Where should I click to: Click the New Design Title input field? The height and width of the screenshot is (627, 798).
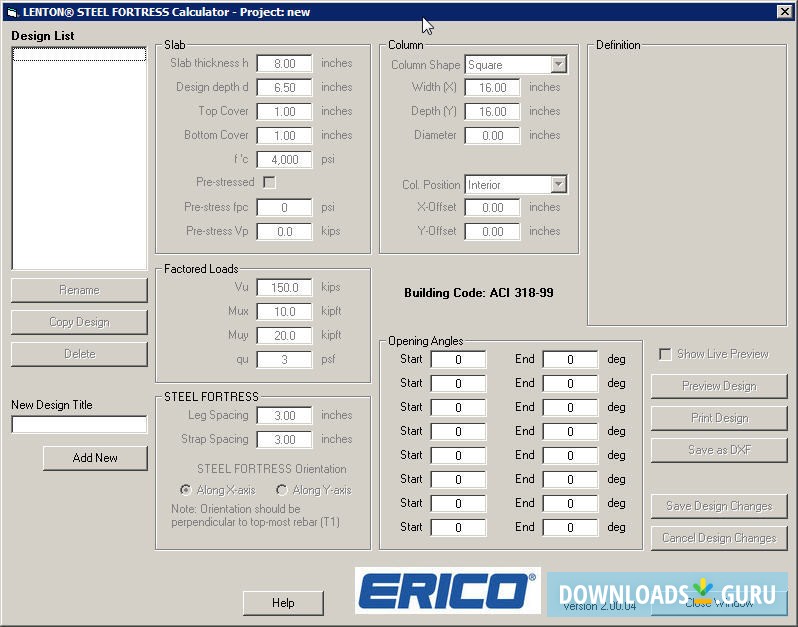tap(79, 424)
